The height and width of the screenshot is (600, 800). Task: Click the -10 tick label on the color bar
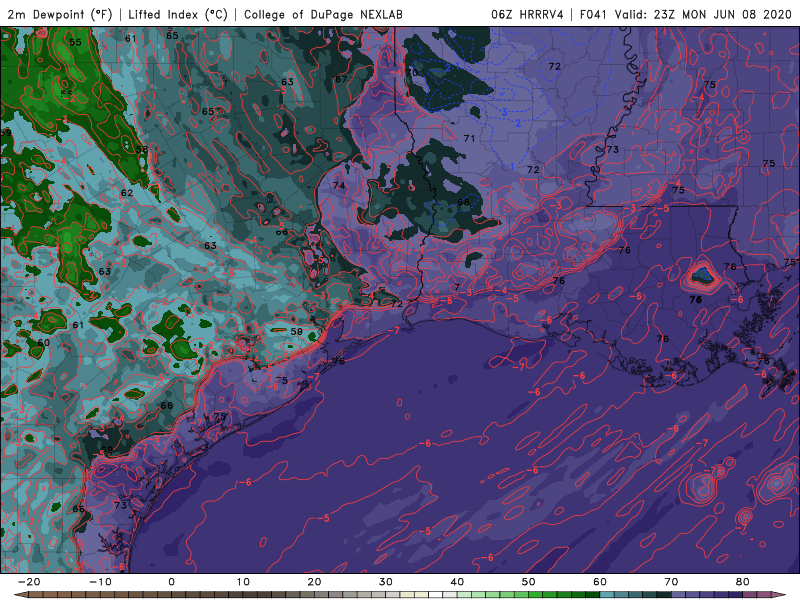(x=100, y=582)
